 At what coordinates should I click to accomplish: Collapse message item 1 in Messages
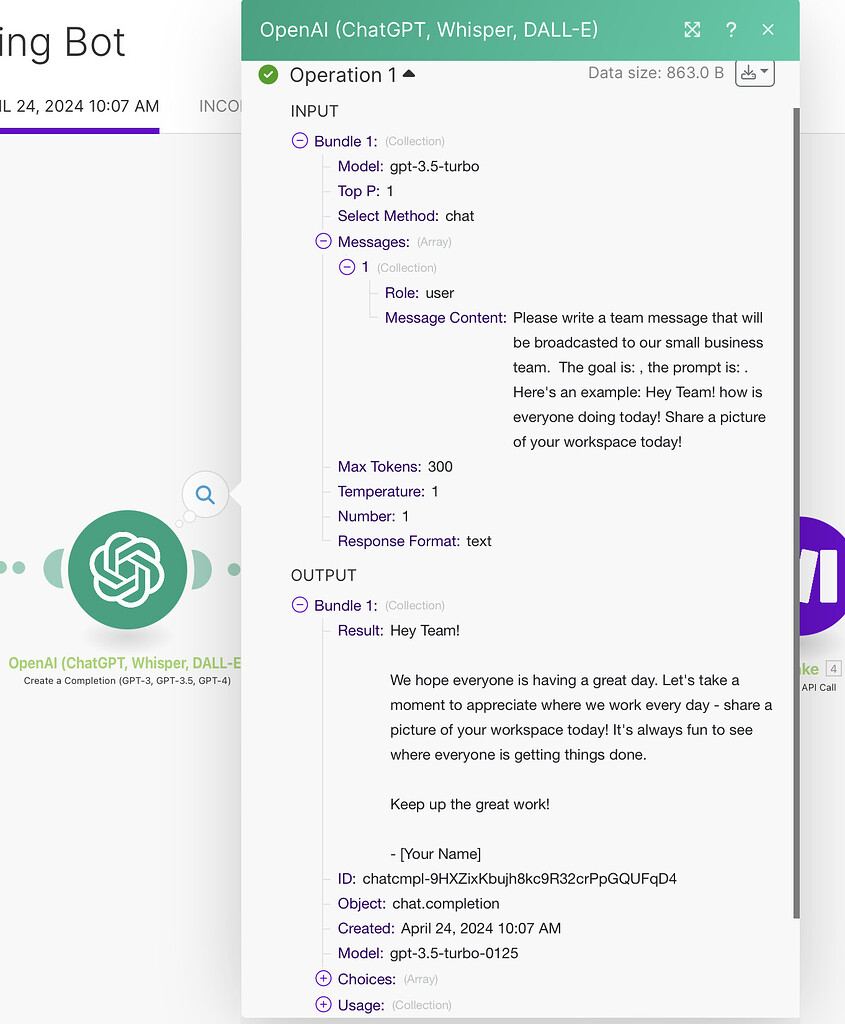click(x=347, y=267)
